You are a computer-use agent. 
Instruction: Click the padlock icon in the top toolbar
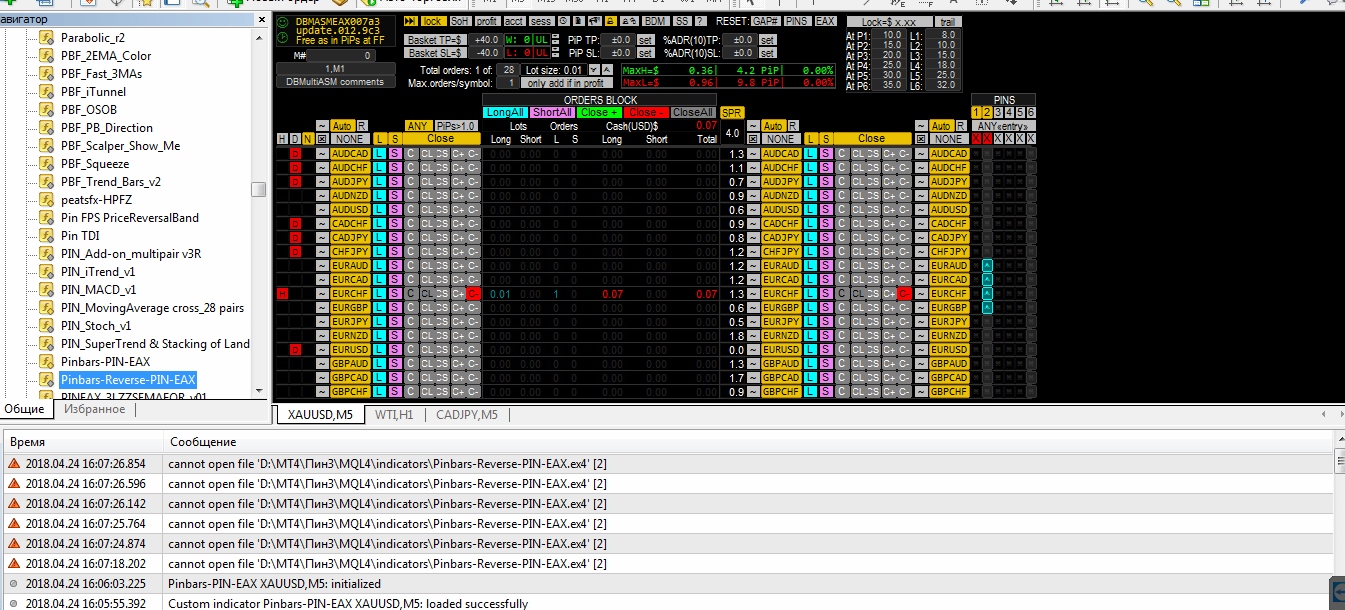click(x=611, y=21)
